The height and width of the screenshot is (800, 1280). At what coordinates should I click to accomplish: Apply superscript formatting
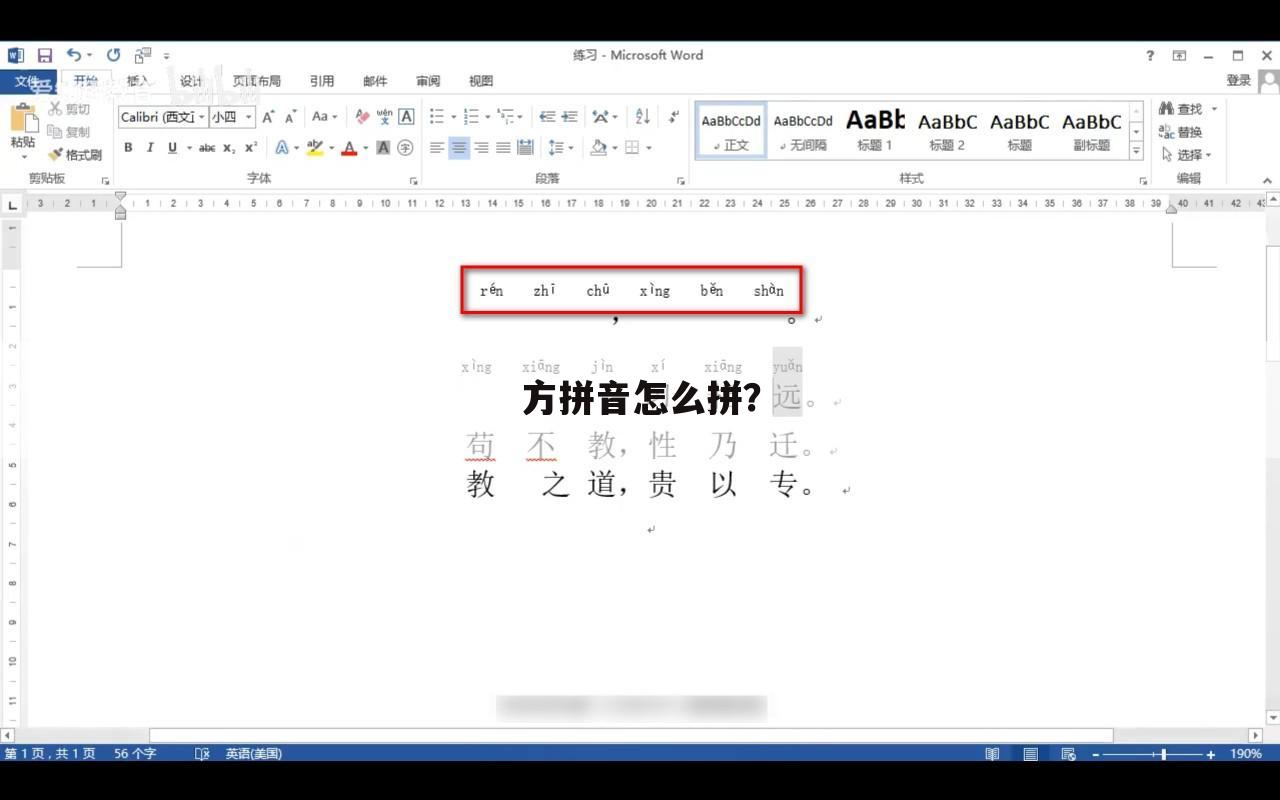(x=251, y=148)
